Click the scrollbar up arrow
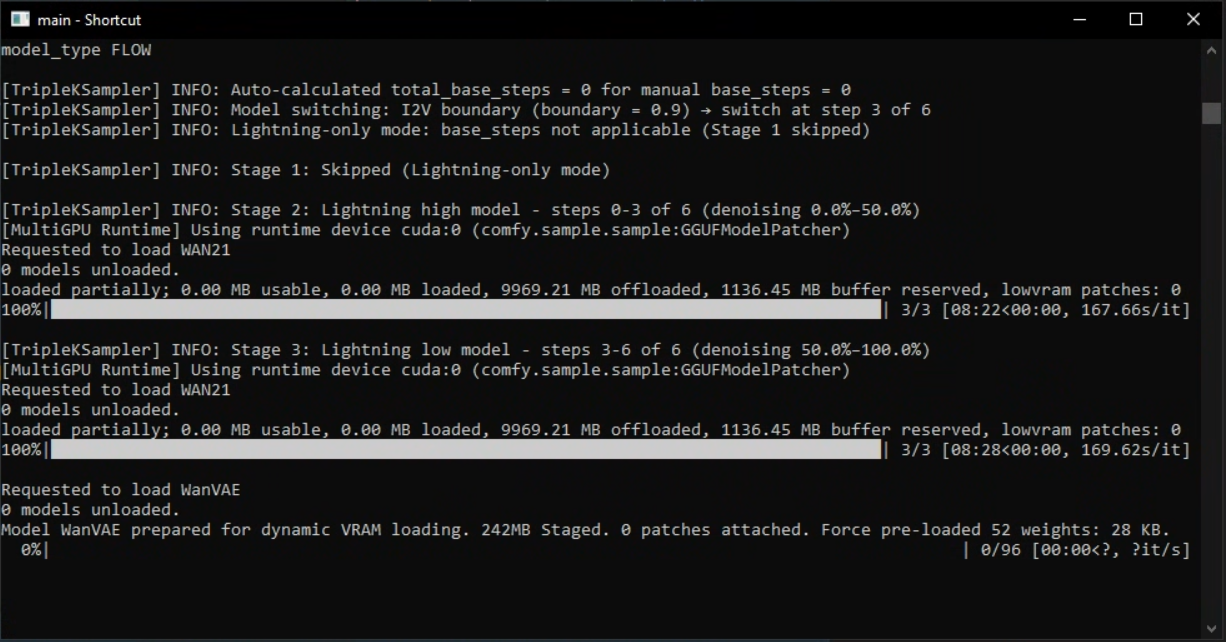Image resolution: width=1226 pixels, height=642 pixels. [1211, 49]
